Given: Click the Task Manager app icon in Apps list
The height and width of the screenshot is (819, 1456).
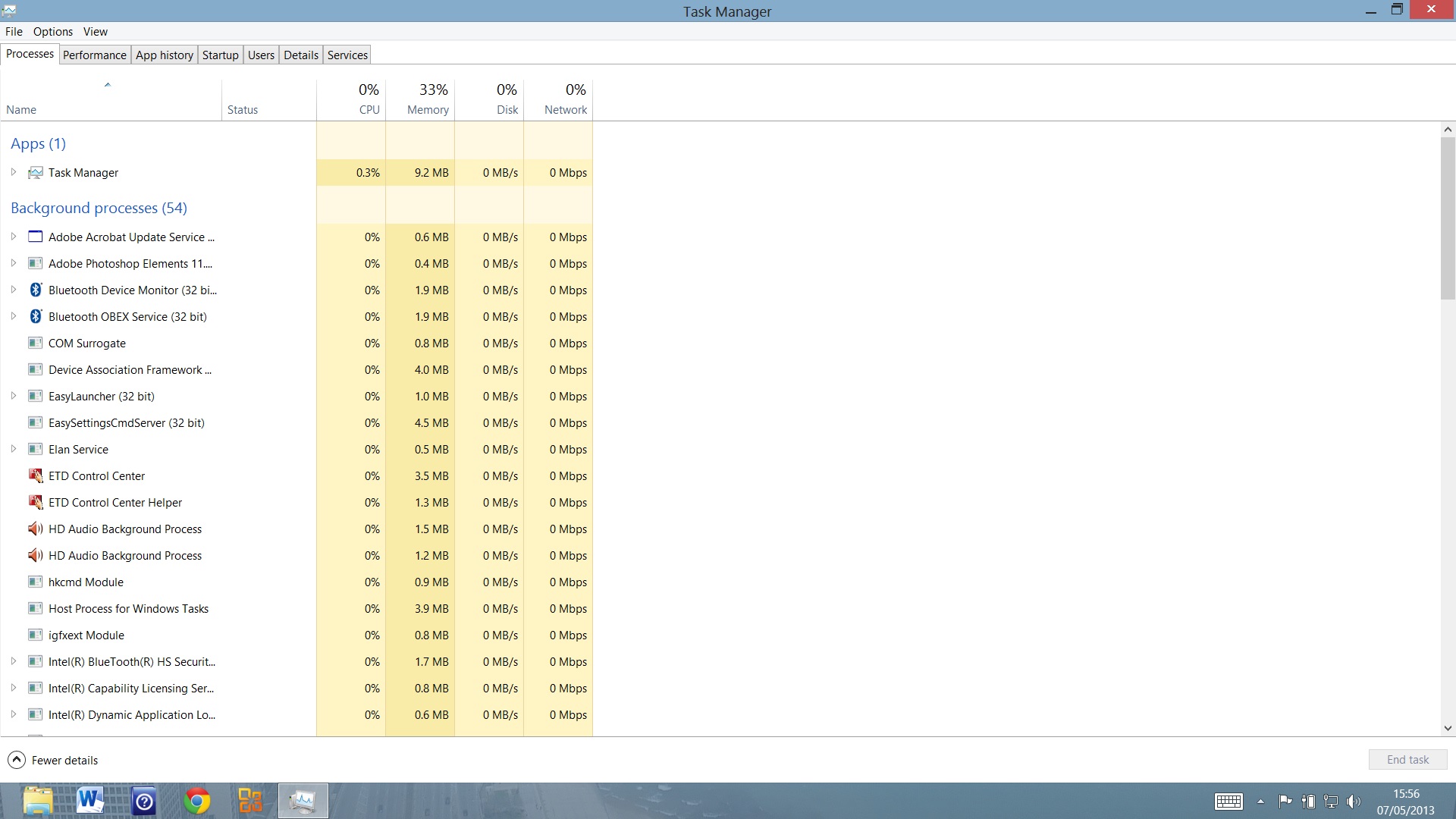Looking at the screenshot, I should [x=35, y=173].
